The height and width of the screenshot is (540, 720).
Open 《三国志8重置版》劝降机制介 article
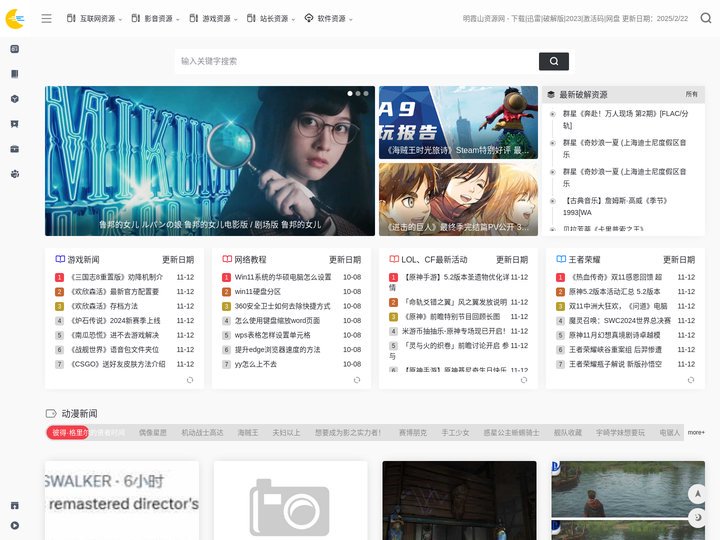click(x=116, y=277)
